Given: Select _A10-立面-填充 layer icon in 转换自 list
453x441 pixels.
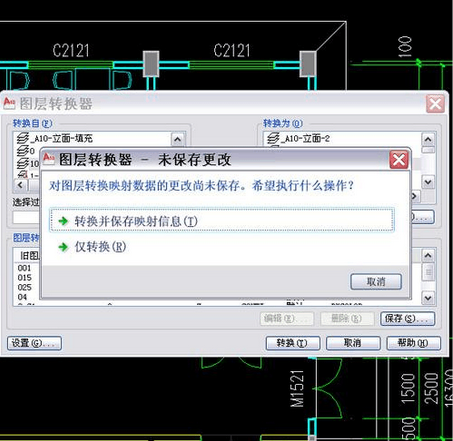Looking at the screenshot, I should 23,138.
